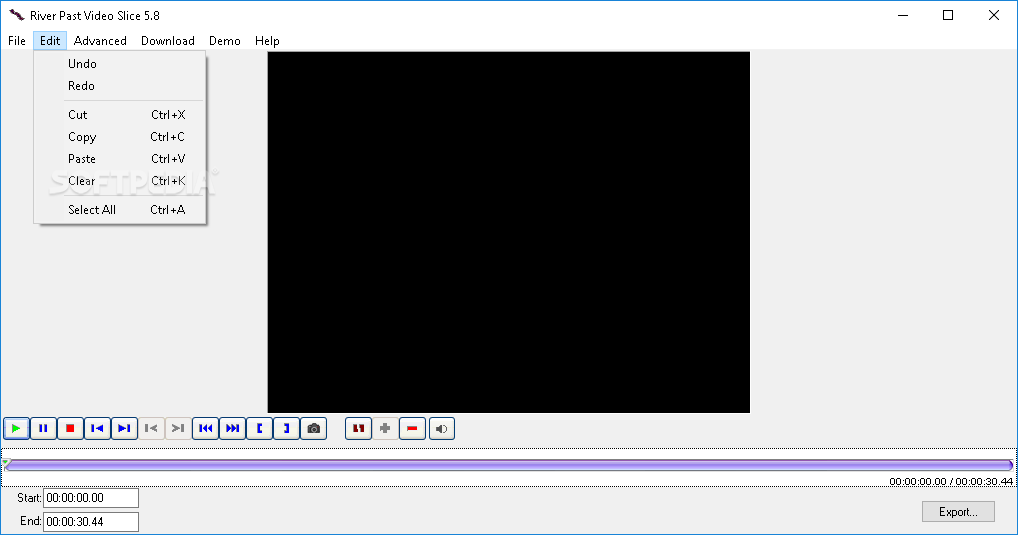Jump to the beginning with double-left arrow

[205, 429]
